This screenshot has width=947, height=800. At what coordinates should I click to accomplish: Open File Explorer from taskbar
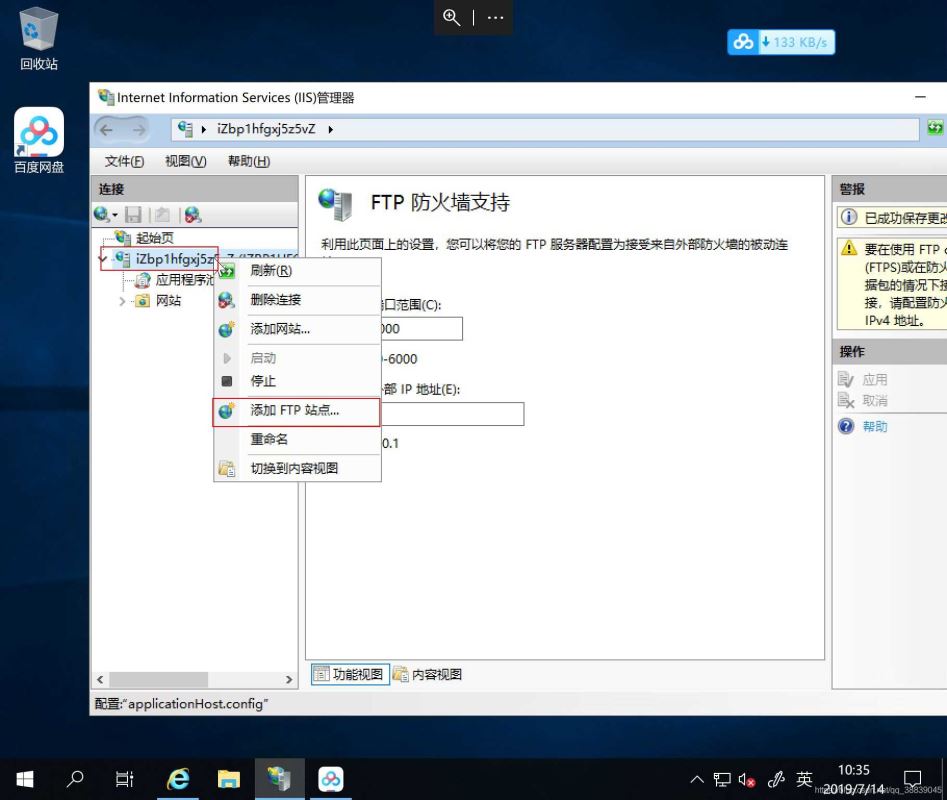(229, 779)
